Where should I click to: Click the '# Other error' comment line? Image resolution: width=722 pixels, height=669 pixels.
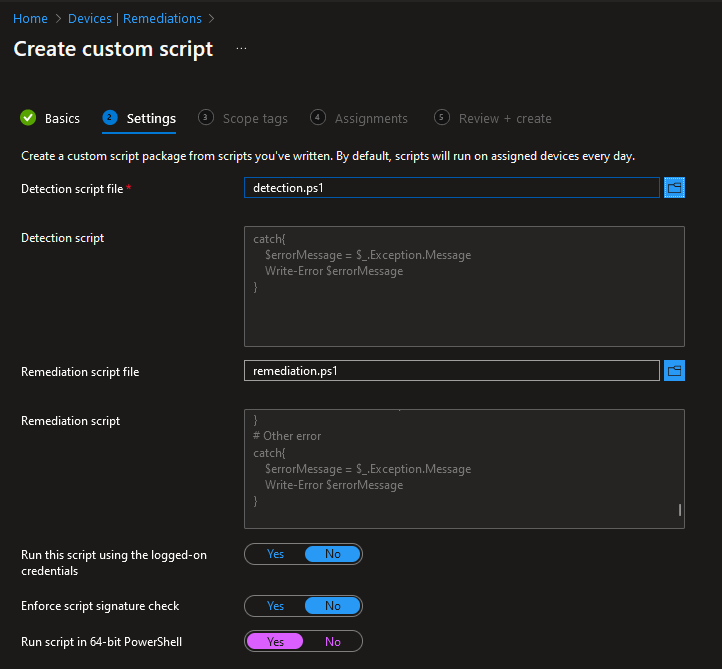[x=287, y=436]
